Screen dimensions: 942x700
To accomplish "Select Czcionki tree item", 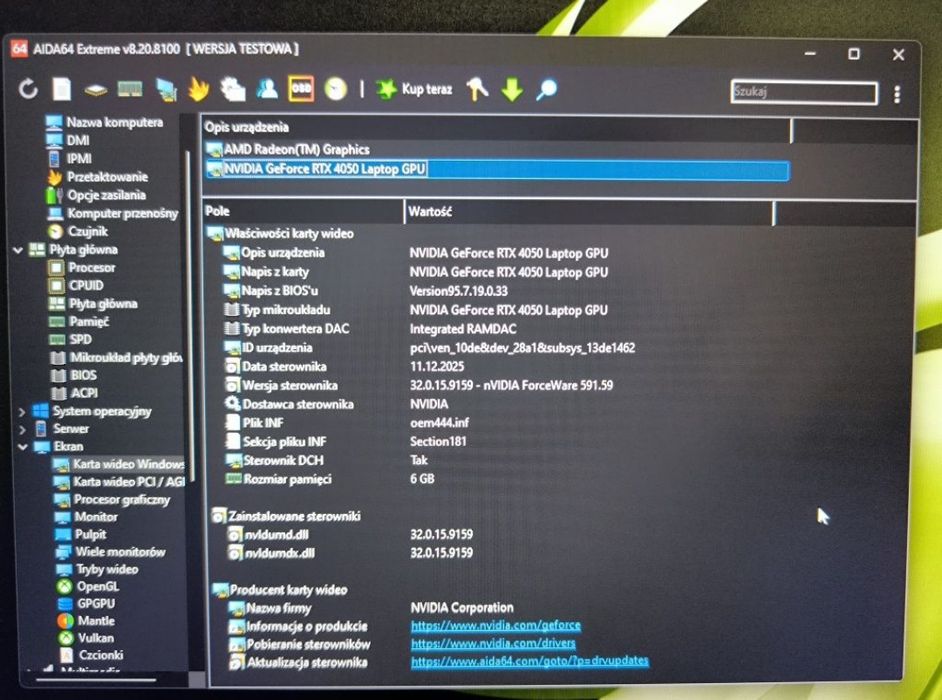I will (91, 655).
